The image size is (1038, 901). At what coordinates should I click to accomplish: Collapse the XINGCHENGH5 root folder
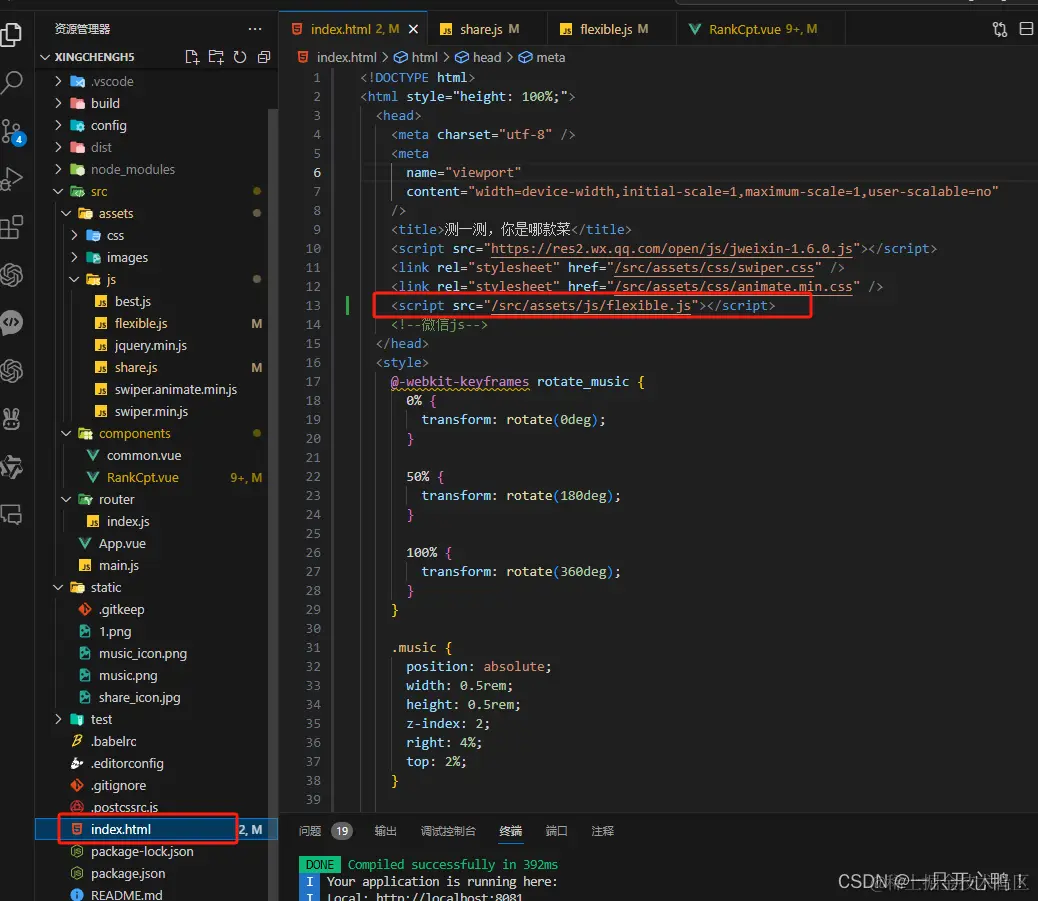[x=45, y=57]
